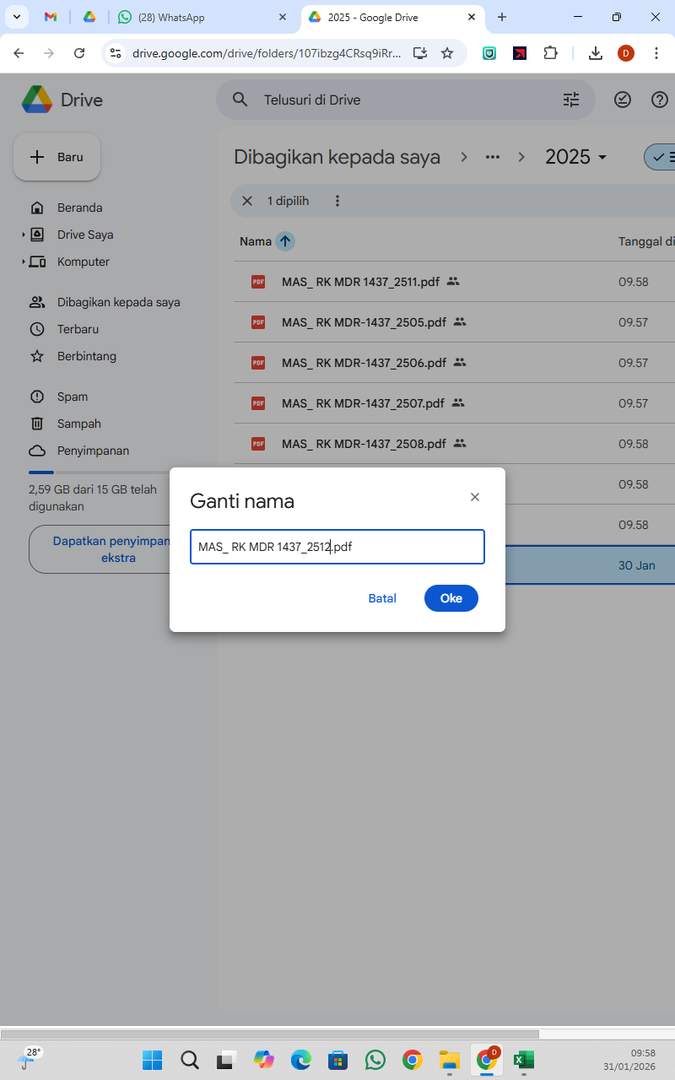
Task: Click the offline ready checkmark status icon
Action: pyautogui.click(x=623, y=100)
